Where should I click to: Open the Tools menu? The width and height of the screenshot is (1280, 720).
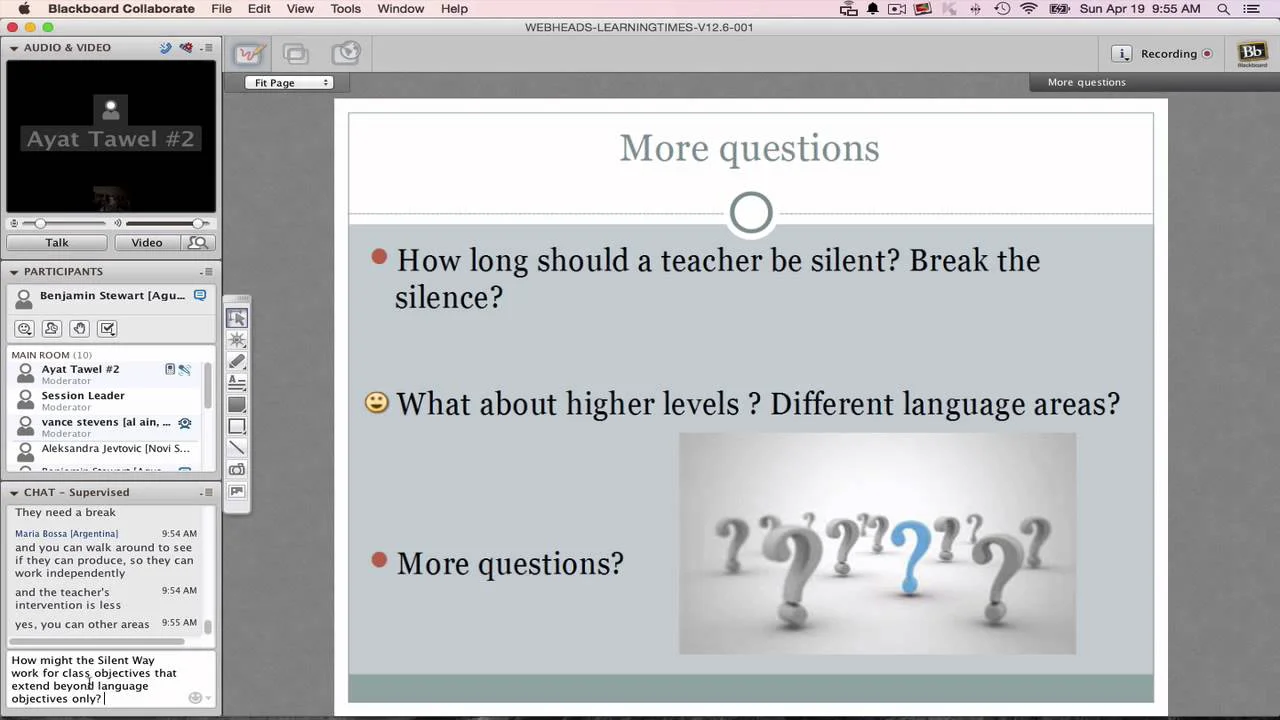point(345,9)
